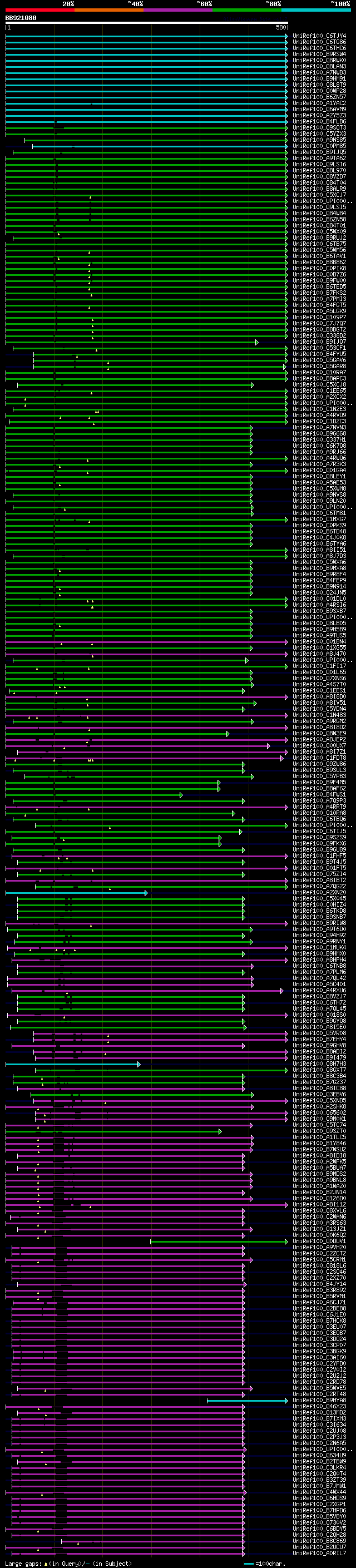Select label UniRef100_B4FWS1
The image size is (356, 1568).
pos(319,795)
